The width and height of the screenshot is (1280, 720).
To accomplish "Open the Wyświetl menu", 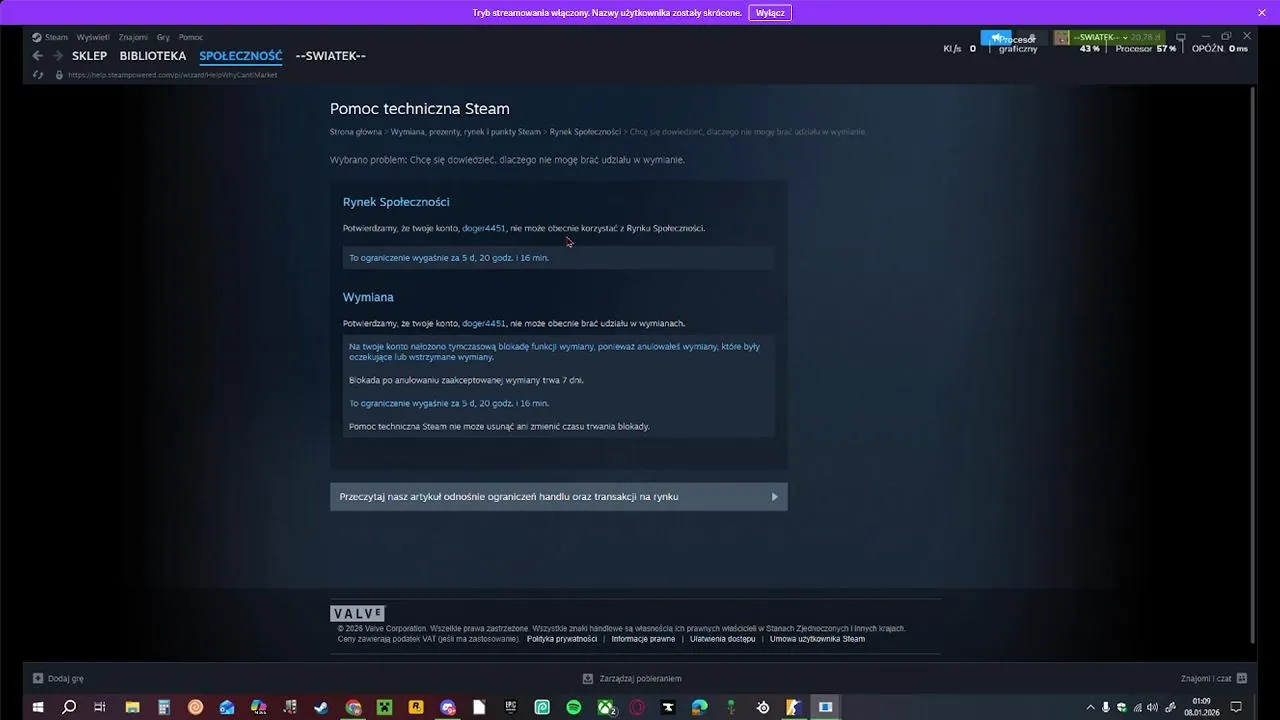I will 93,37.
